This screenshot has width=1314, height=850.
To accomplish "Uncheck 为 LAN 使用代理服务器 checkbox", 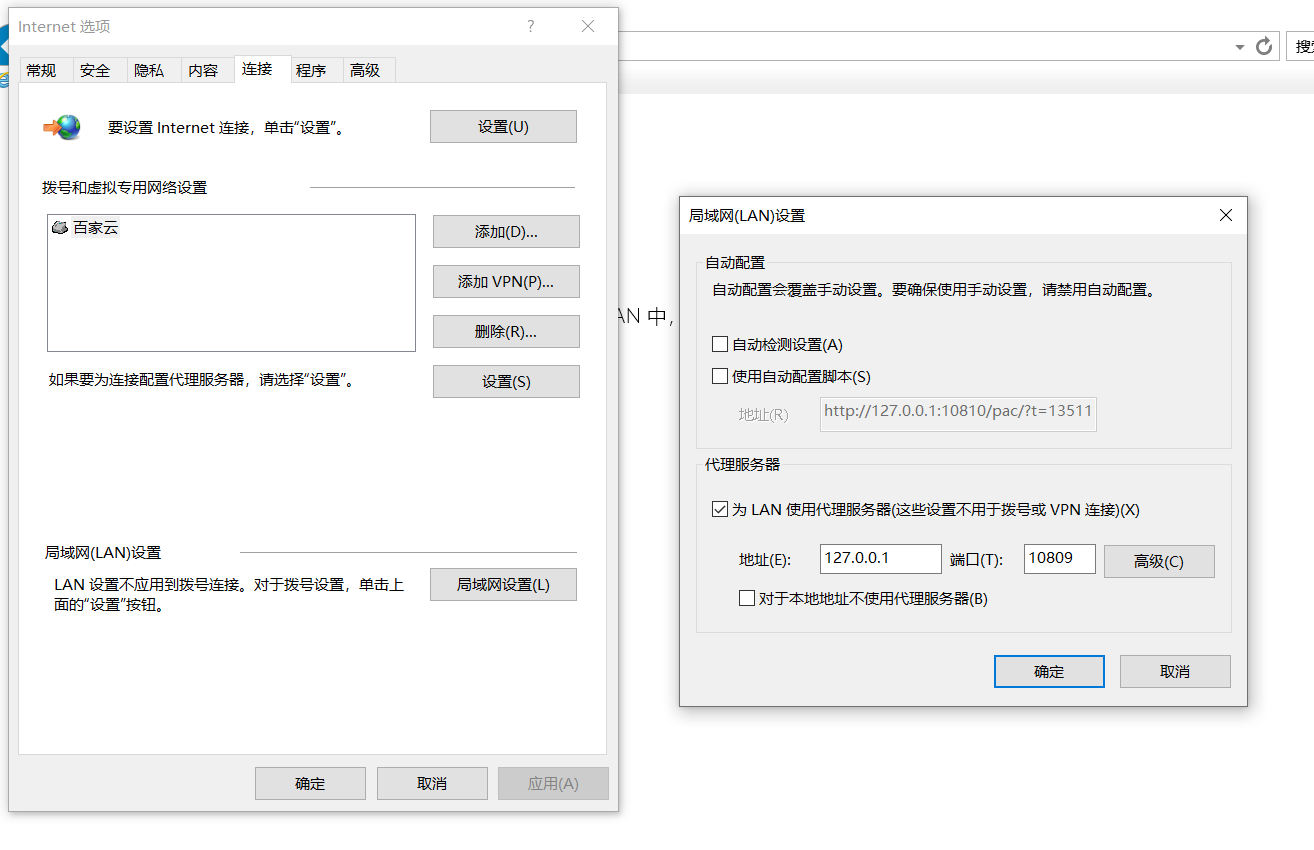I will [x=720, y=509].
